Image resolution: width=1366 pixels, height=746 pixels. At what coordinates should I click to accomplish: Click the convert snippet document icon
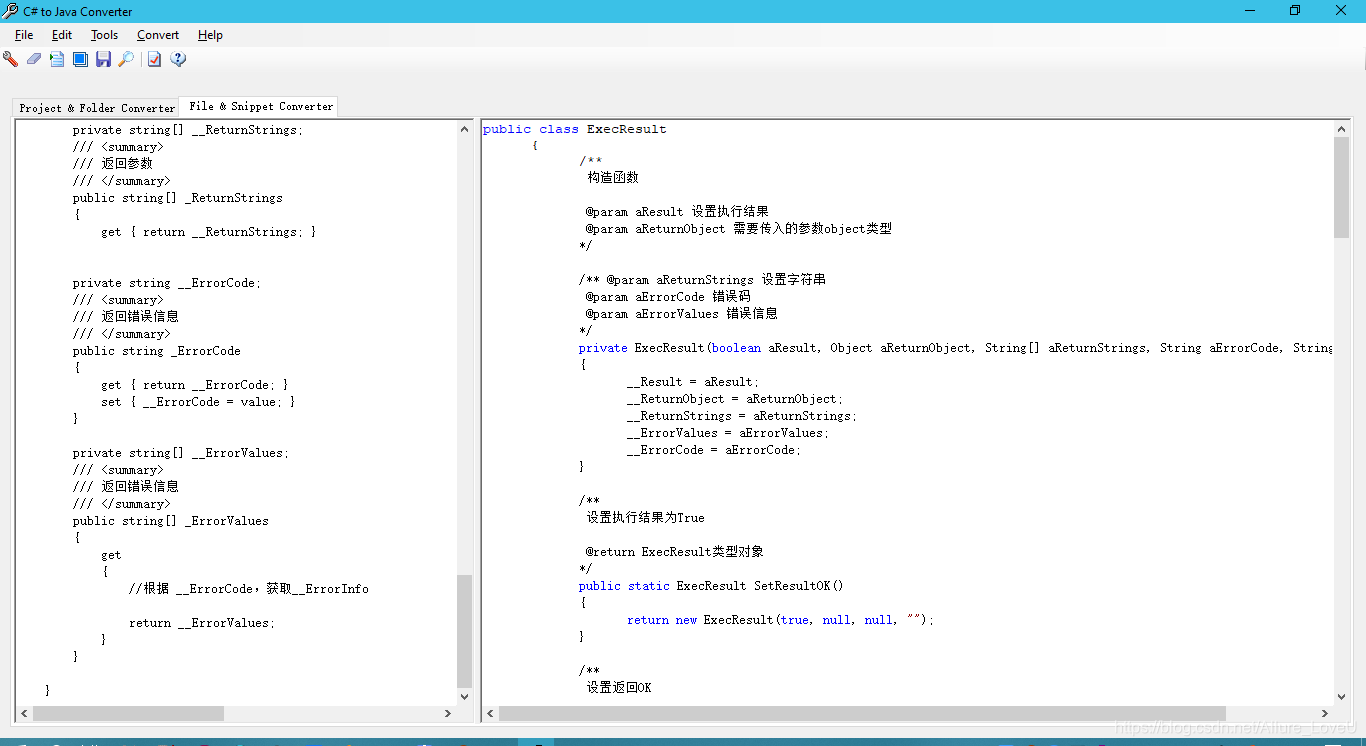tap(56, 59)
